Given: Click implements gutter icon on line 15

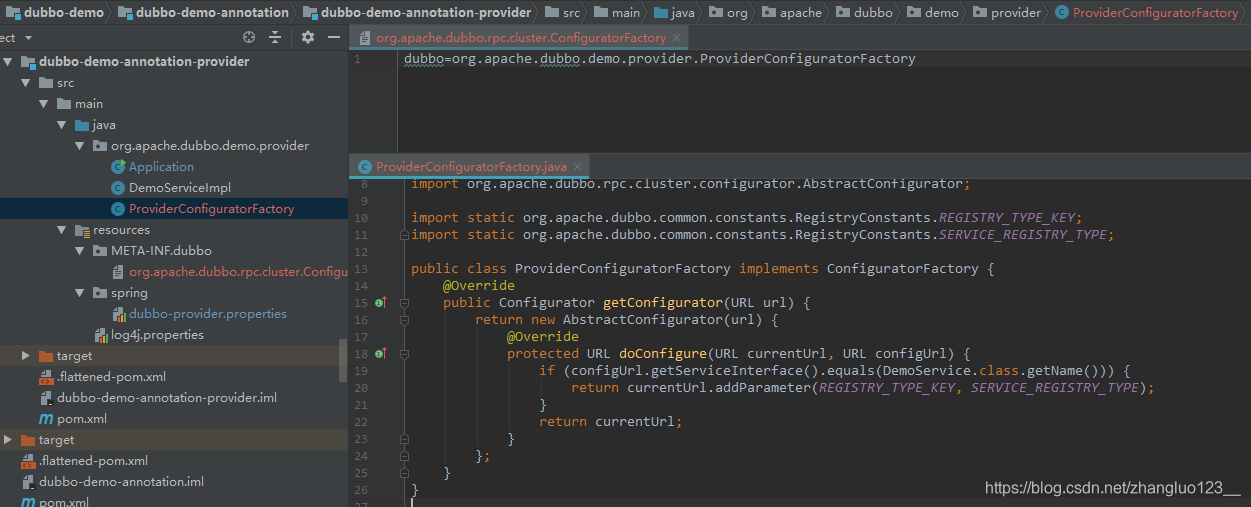Looking at the screenshot, I should (x=381, y=302).
